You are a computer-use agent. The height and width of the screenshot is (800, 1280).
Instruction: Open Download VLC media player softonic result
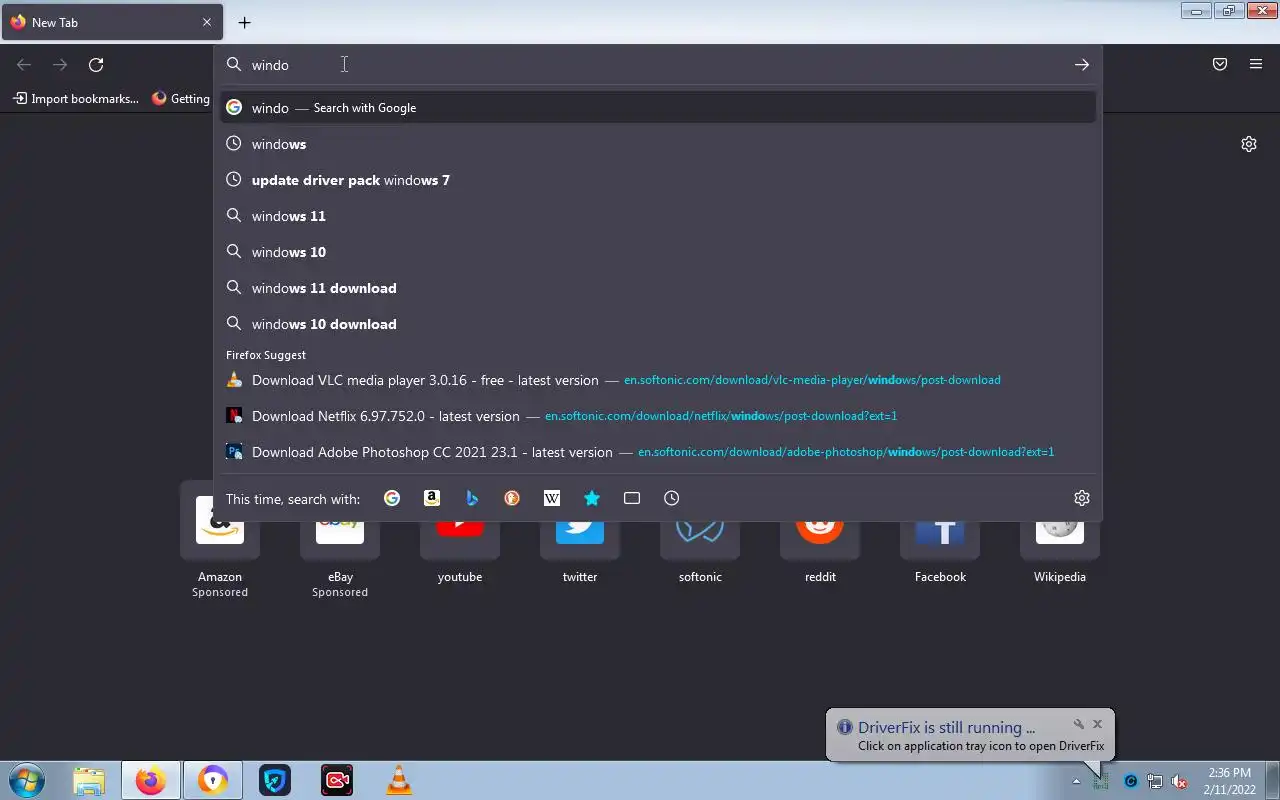[658, 380]
